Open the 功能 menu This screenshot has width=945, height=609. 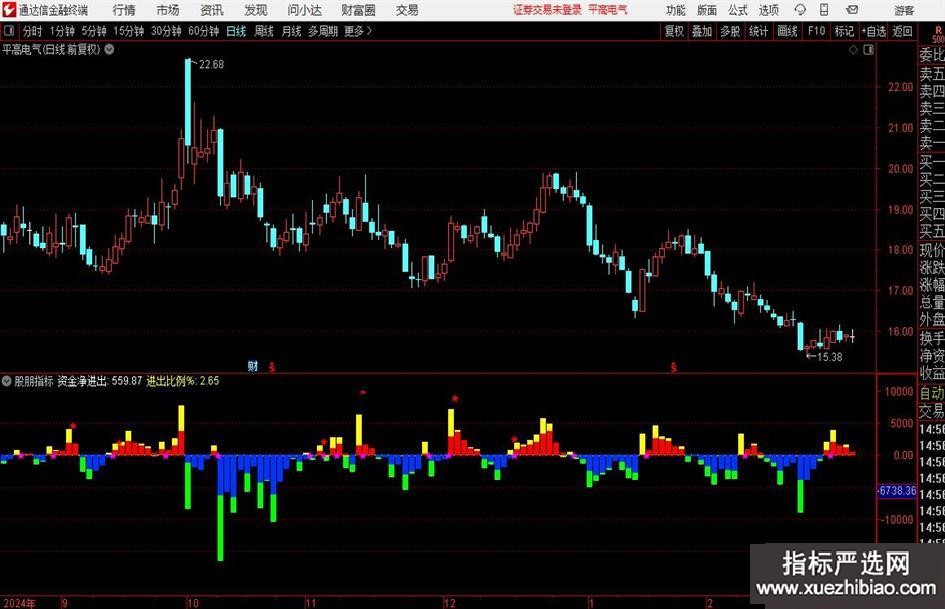click(676, 10)
